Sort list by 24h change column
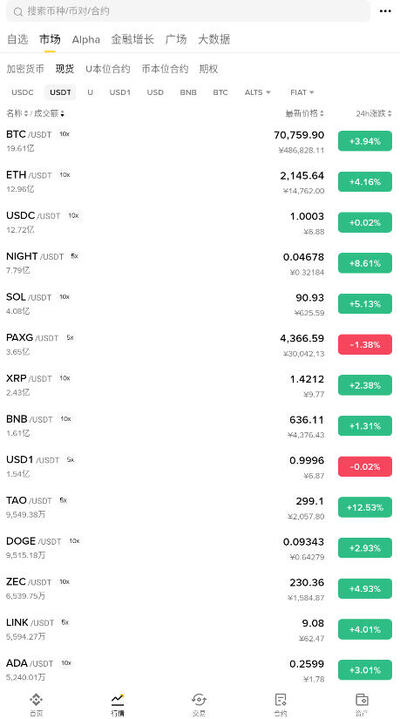The width and height of the screenshot is (400, 719). coord(374,113)
